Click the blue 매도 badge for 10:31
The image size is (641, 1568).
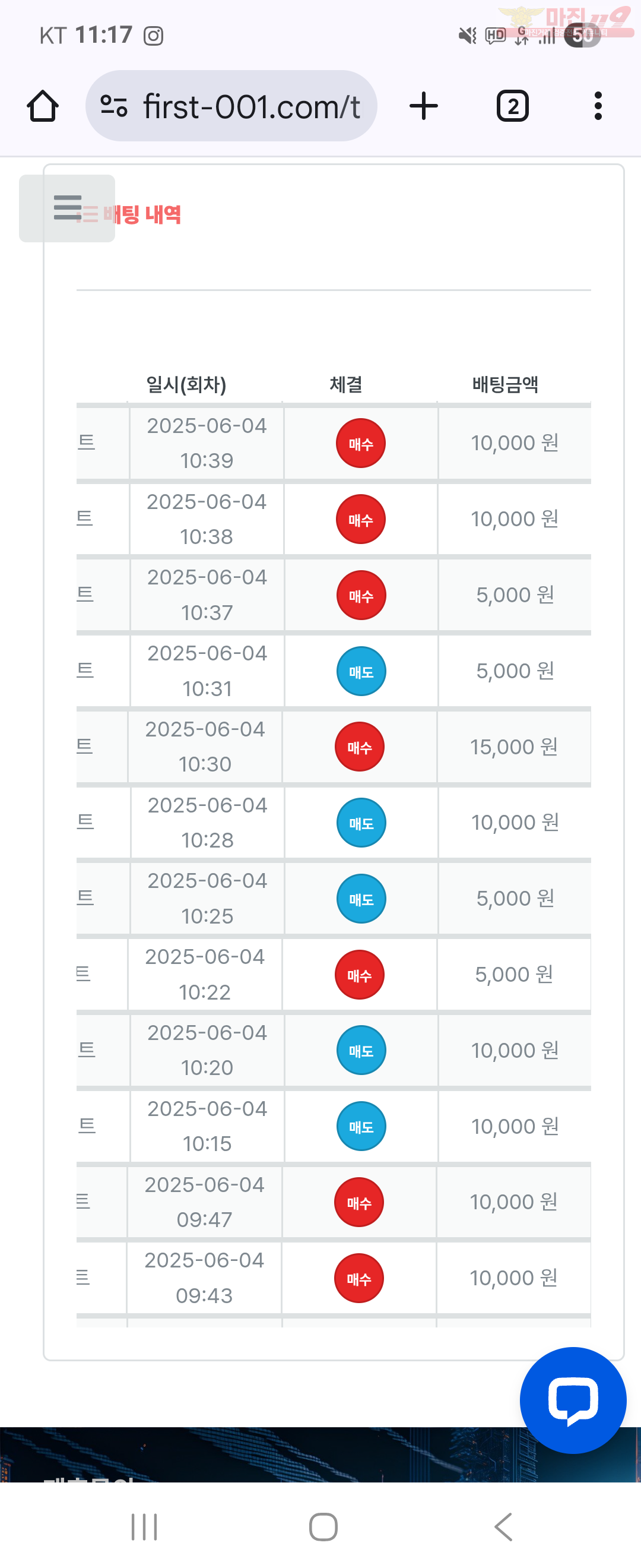[x=361, y=671]
